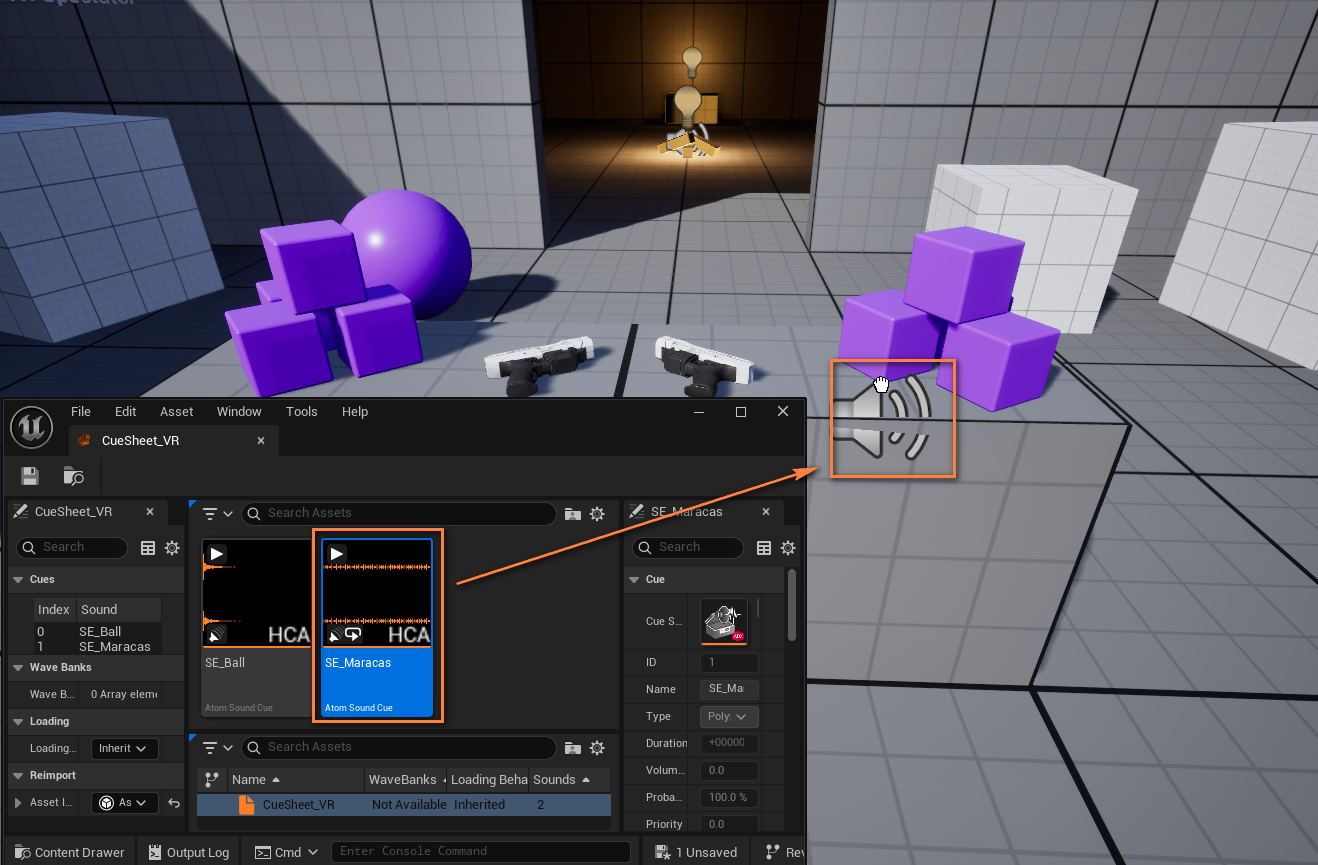Click the Cue Sheet asset thumbnail icon
The image size is (1318, 865).
point(724,621)
